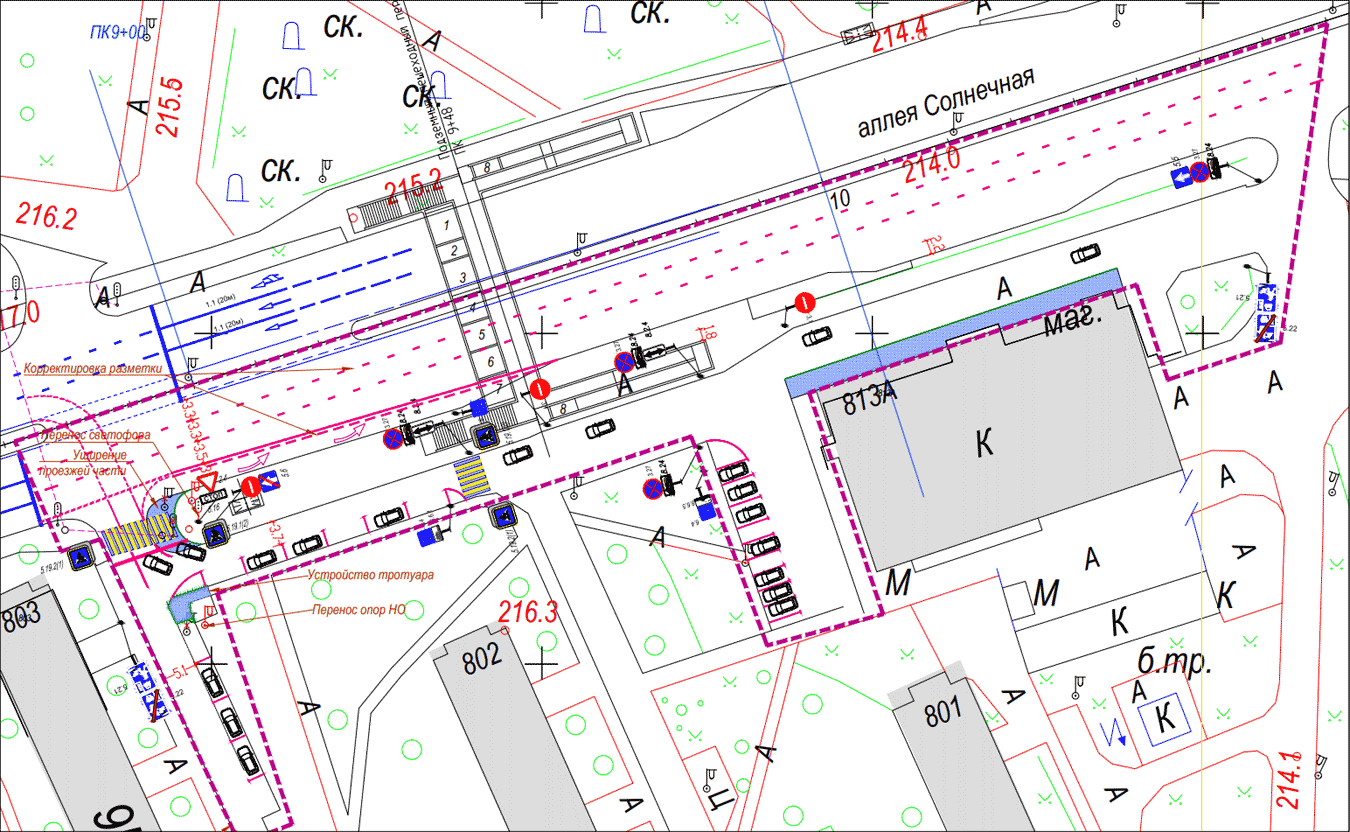
Task: Click the blue left-arrow one-way sign
Action: pyautogui.click(x=1180, y=177)
